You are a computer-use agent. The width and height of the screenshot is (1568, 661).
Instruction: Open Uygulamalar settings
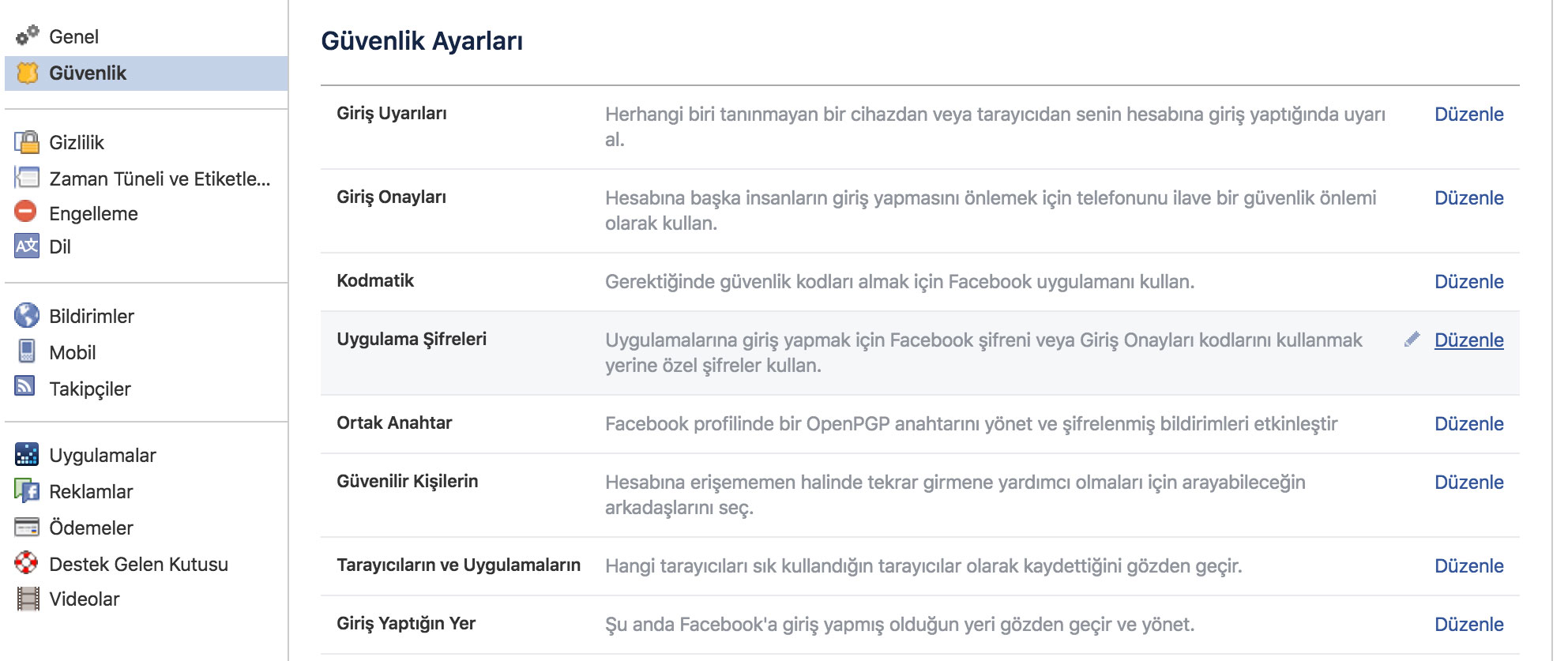point(103,455)
